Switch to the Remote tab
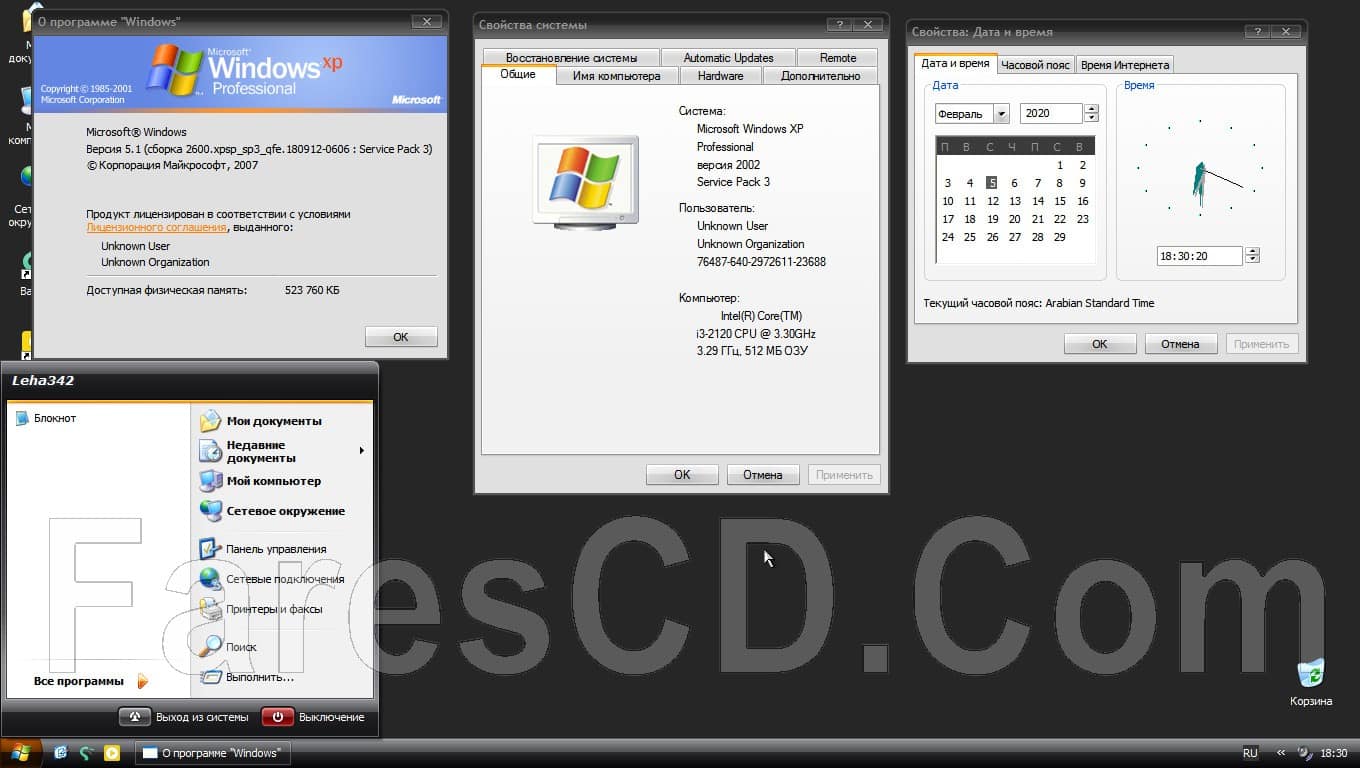Screen dimensions: 1360x768 point(838,58)
